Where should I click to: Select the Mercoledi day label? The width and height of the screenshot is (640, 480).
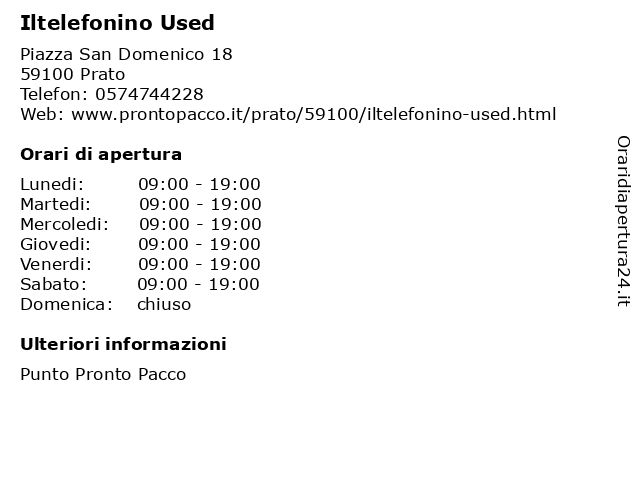tap(64, 224)
